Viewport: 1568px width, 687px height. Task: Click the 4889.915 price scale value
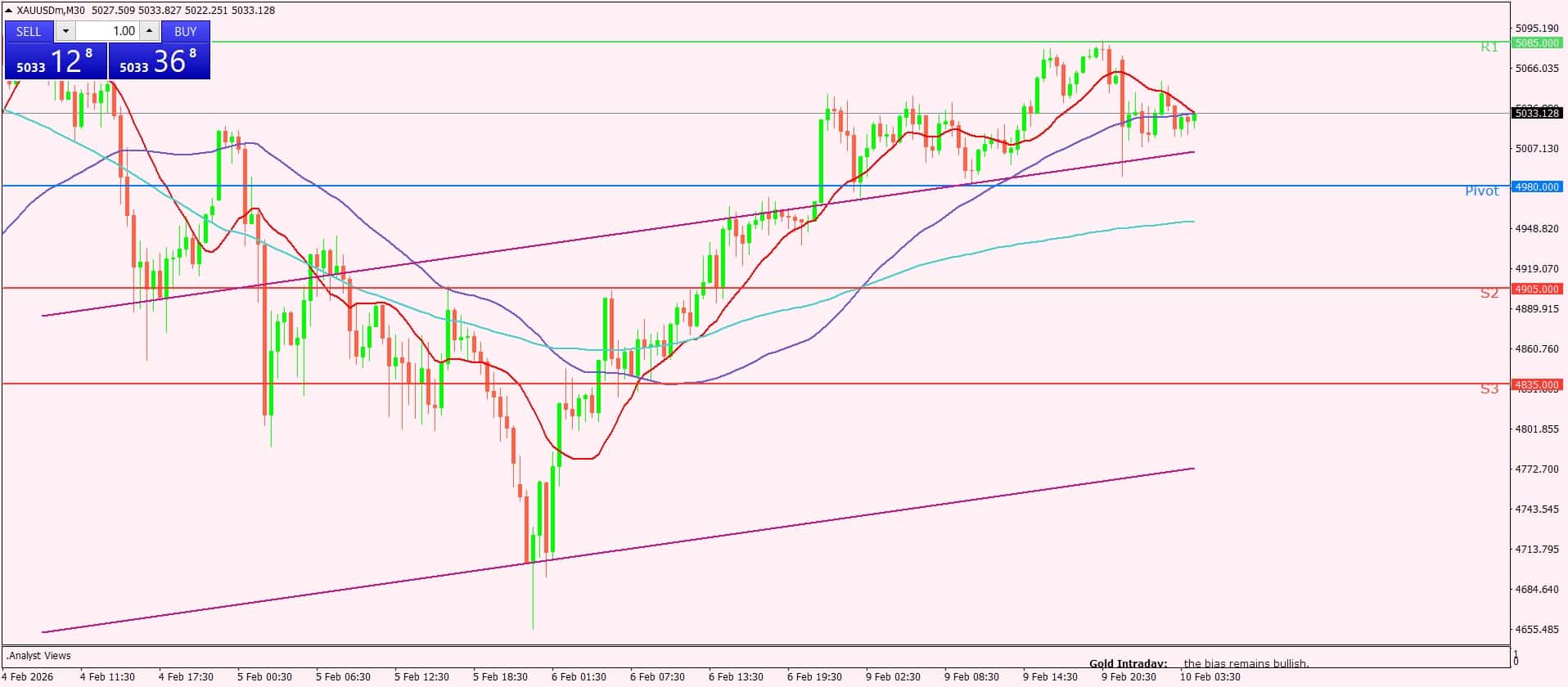tap(1537, 308)
